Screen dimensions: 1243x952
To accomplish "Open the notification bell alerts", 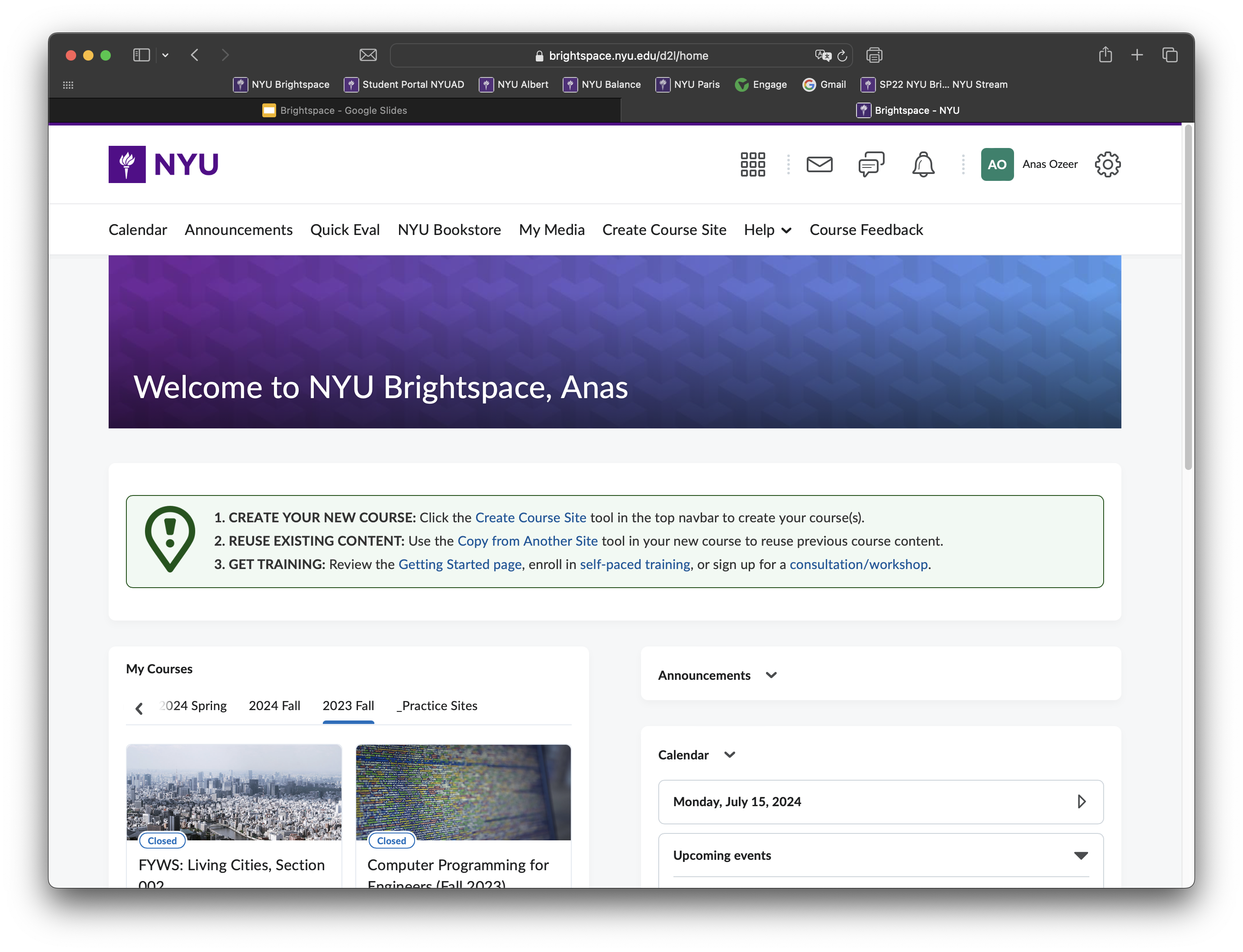I will click(x=923, y=164).
